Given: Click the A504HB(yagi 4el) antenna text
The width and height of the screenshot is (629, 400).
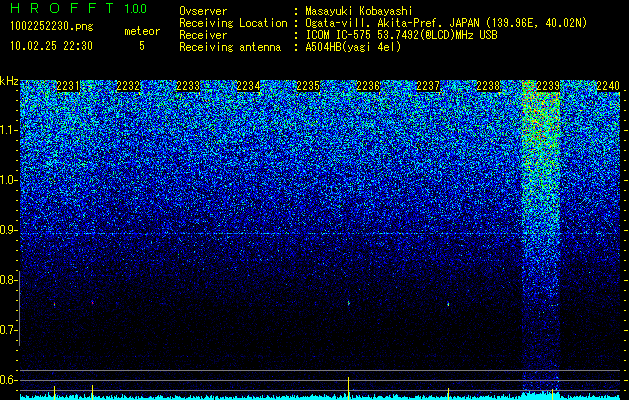Looking at the screenshot, I should [353, 47].
